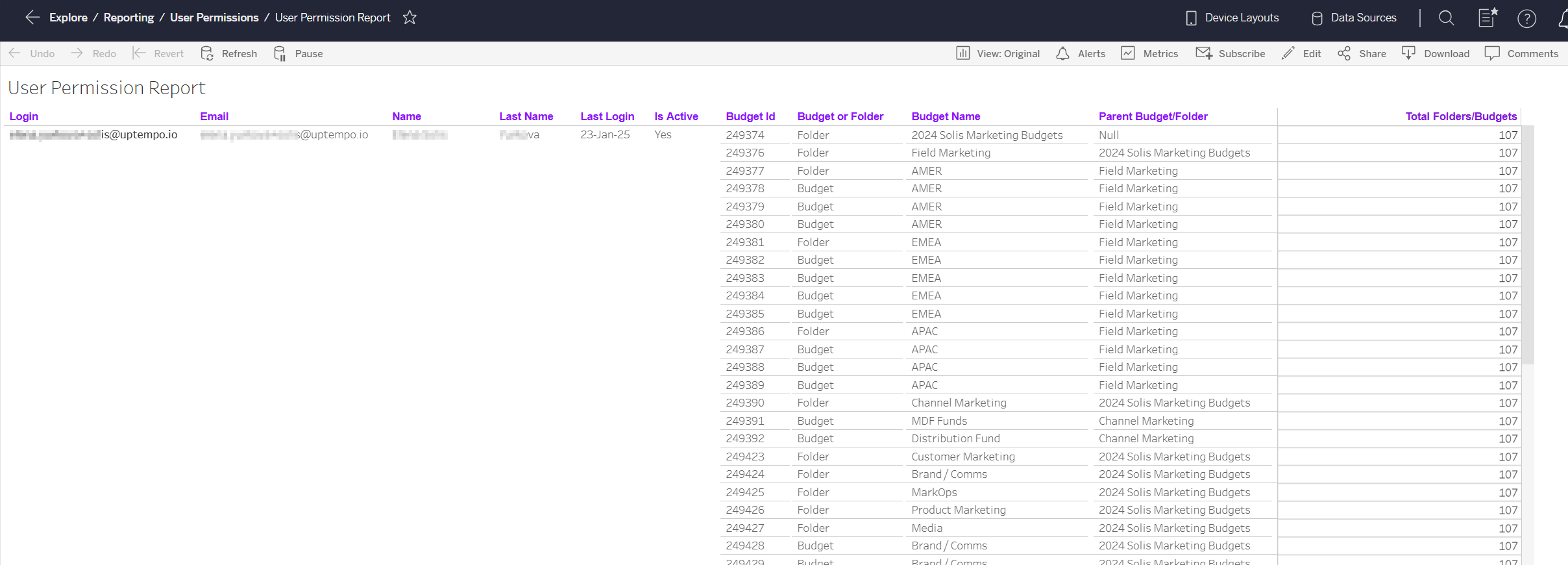
Task: Select the MarkOps budget name
Action: click(934, 492)
